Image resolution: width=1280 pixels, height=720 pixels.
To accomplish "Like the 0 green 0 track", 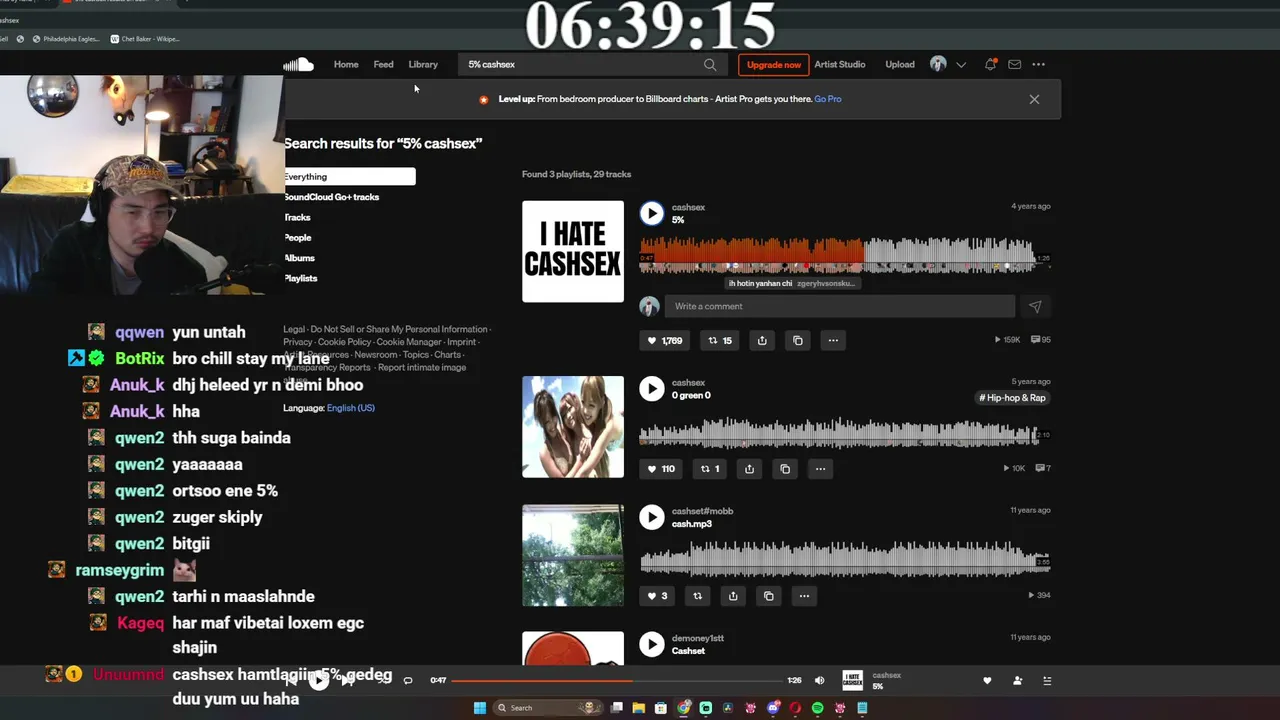I will (x=661, y=468).
